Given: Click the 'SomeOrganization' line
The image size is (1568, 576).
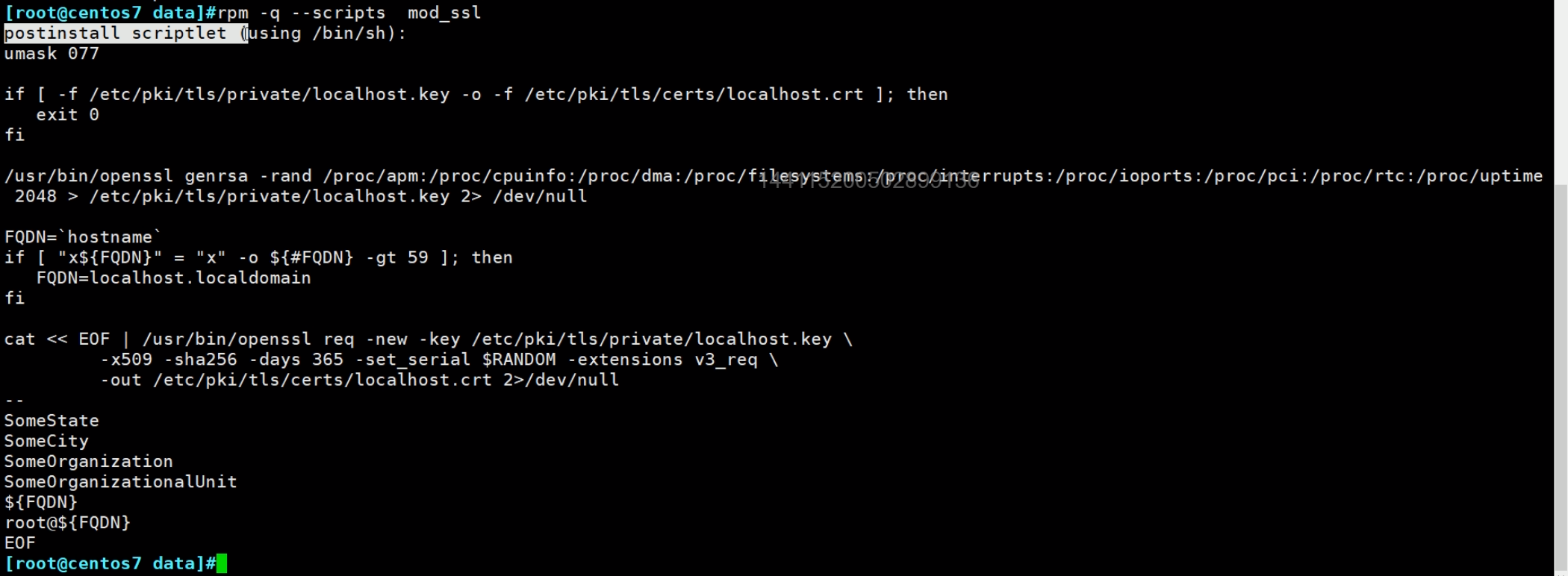Looking at the screenshot, I should click(x=88, y=462).
